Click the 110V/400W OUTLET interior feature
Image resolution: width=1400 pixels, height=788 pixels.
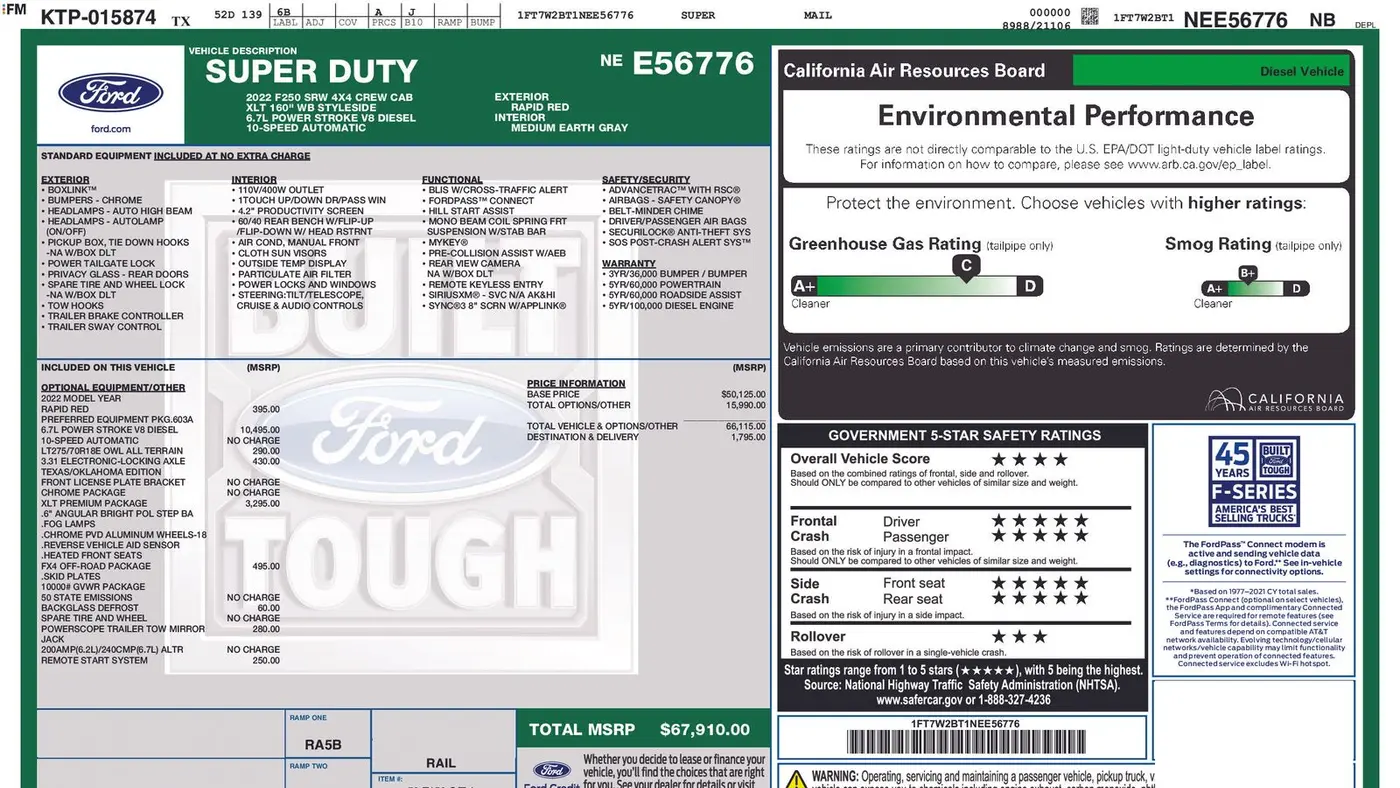[277, 190]
